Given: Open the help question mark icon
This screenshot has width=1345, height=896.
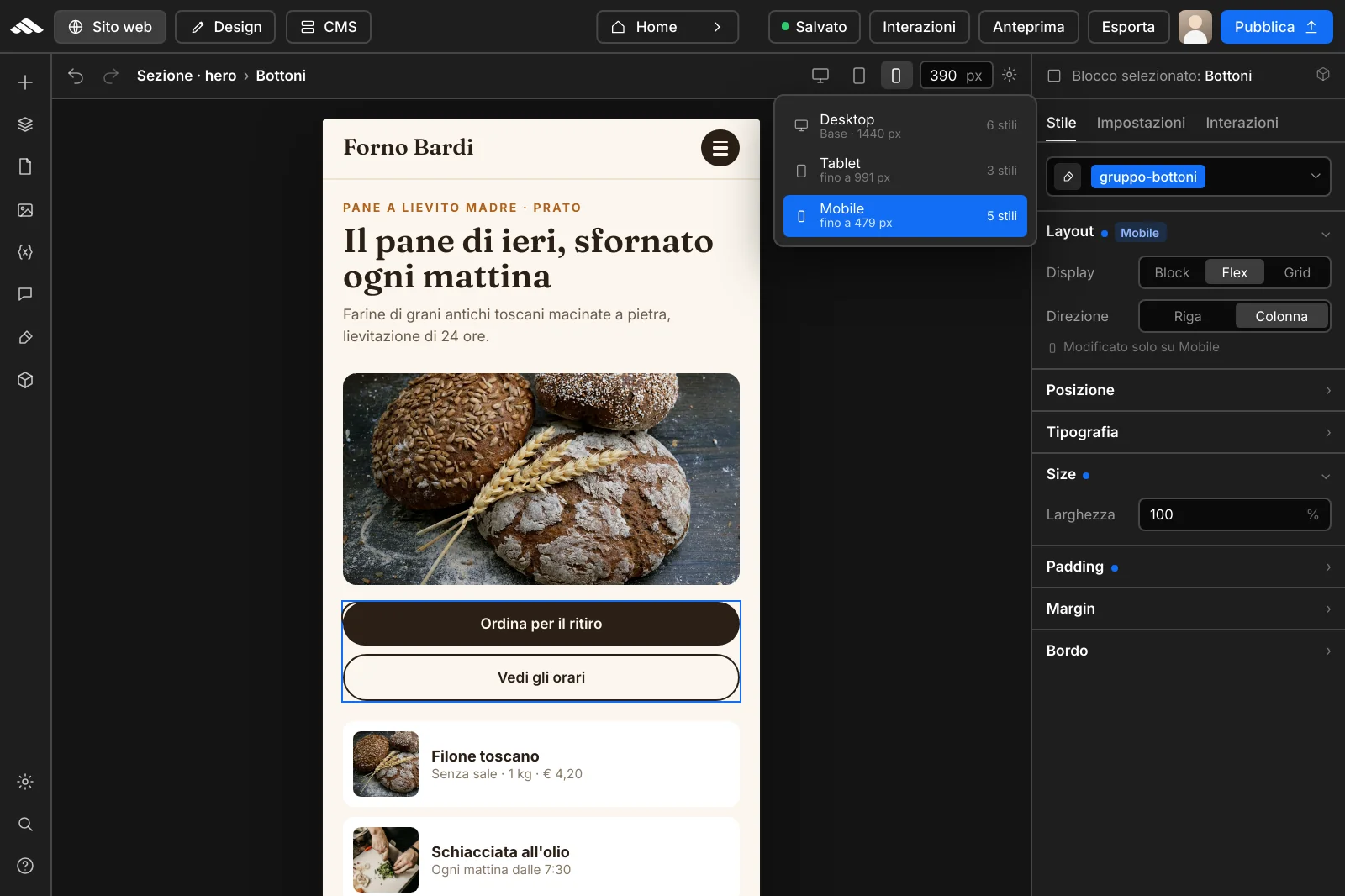Looking at the screenshot, I should pyautogui.click(x=25, y=866).
